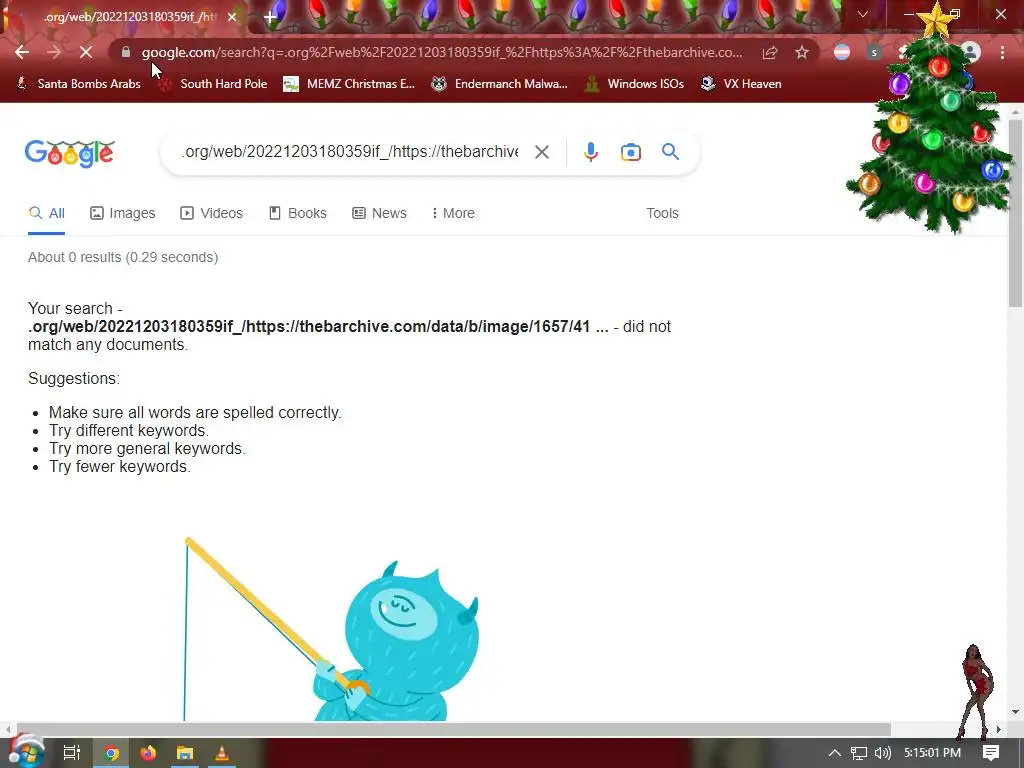The height and width of the screenshot is (768, 1024).
Task: Click the vertical scrollbar thumb
Action: (x=1016, y=212)
